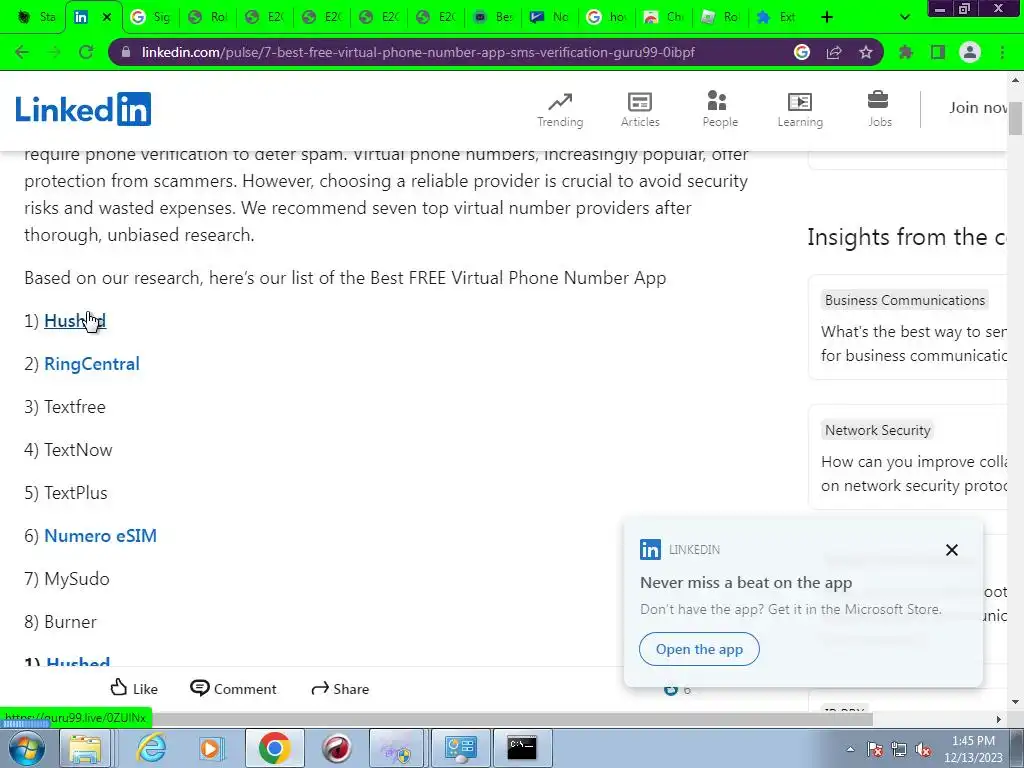The image size is (1024, 768).
Task: Share the article
Action: click(x=340, y=688)
